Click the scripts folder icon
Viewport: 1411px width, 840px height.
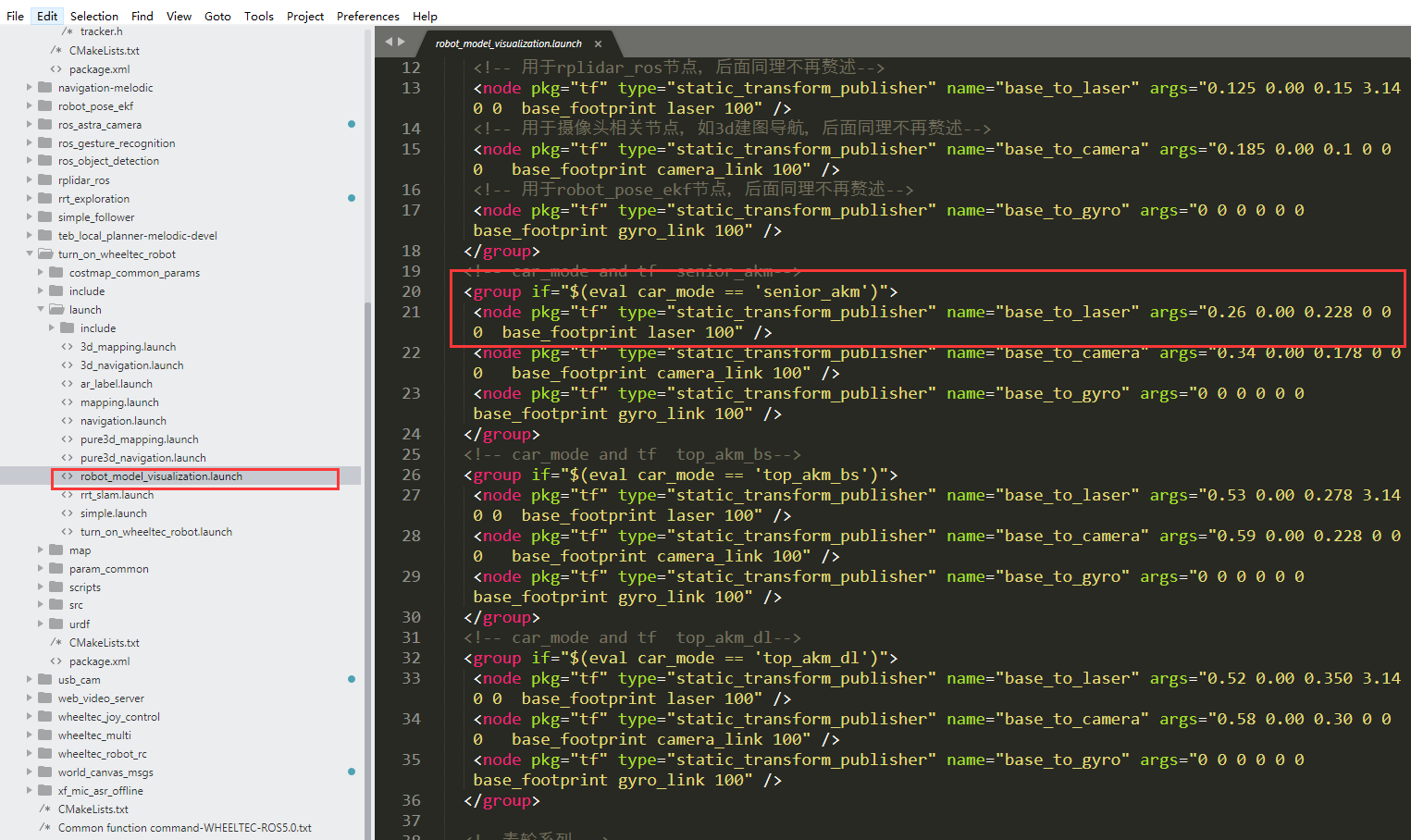(x=56, y=587)
